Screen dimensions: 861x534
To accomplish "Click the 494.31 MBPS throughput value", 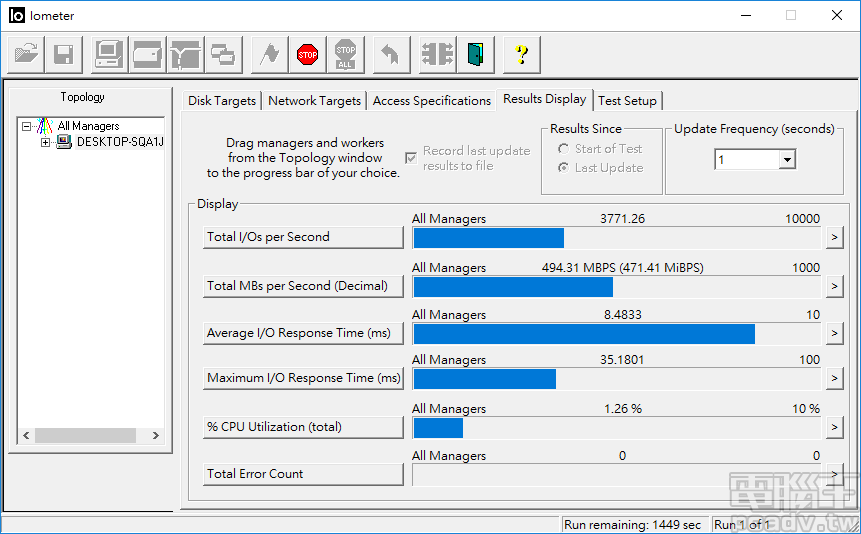I will coord(622,268).
